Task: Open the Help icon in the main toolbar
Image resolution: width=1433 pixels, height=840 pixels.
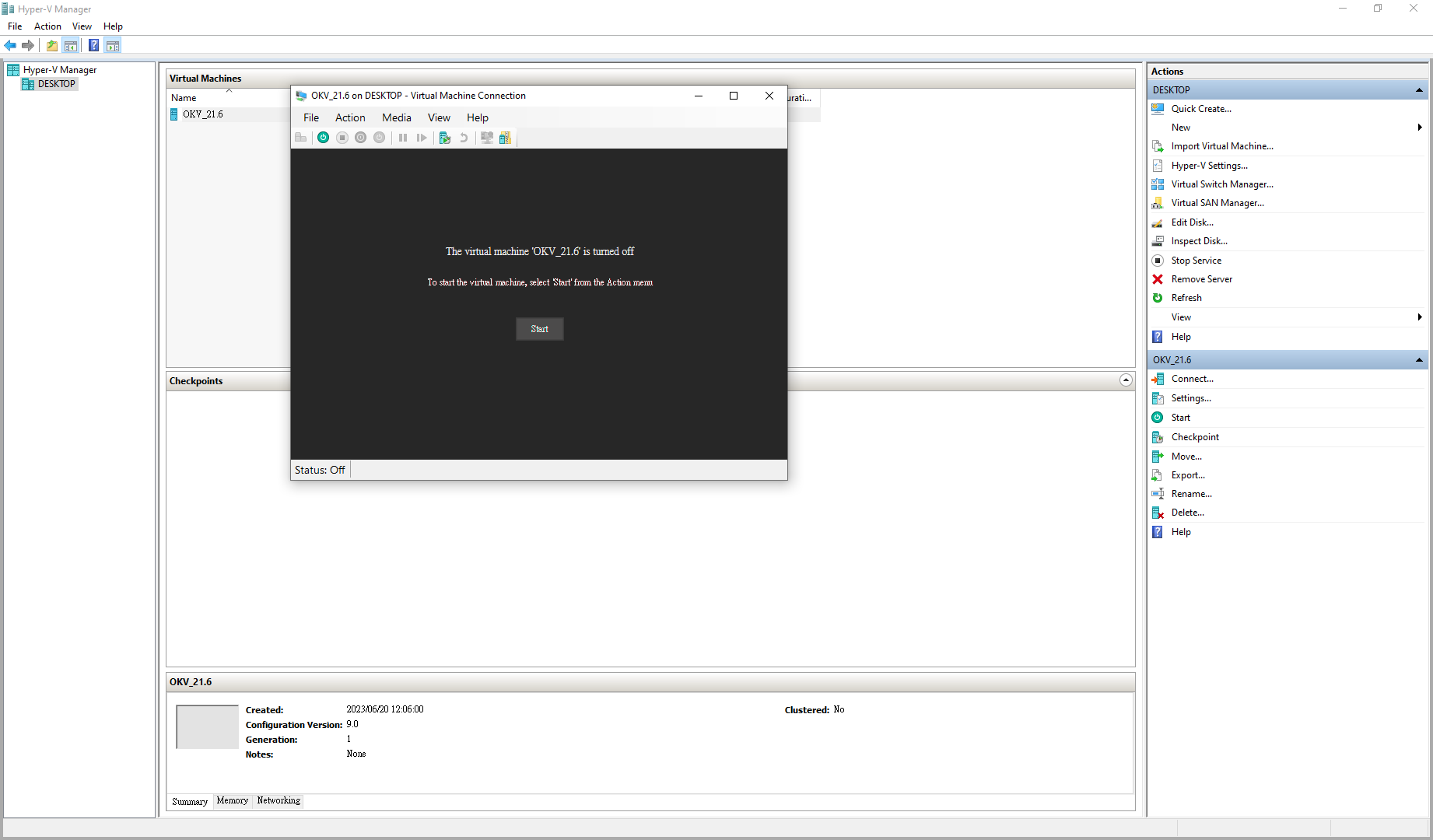Action: tap(93, 45)
